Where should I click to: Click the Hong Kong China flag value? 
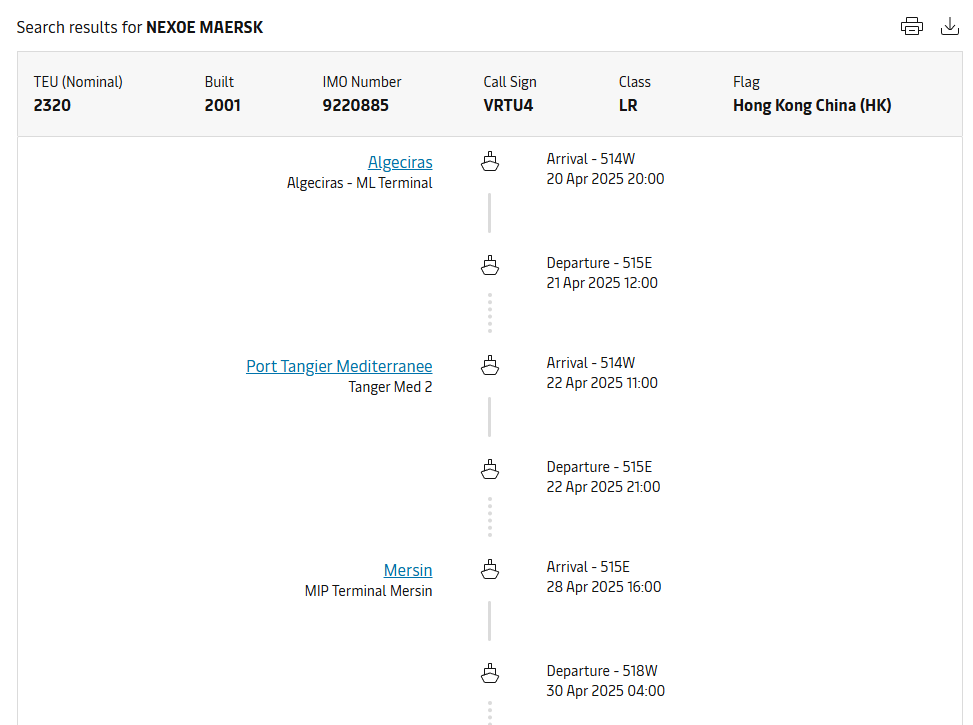[811, 105]
